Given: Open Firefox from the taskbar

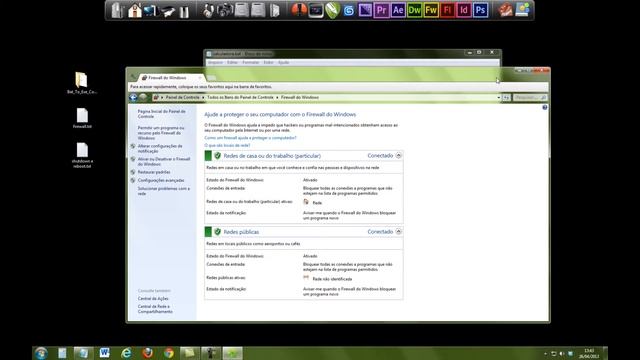Looking at the screenshot, I should coord(147,353).
